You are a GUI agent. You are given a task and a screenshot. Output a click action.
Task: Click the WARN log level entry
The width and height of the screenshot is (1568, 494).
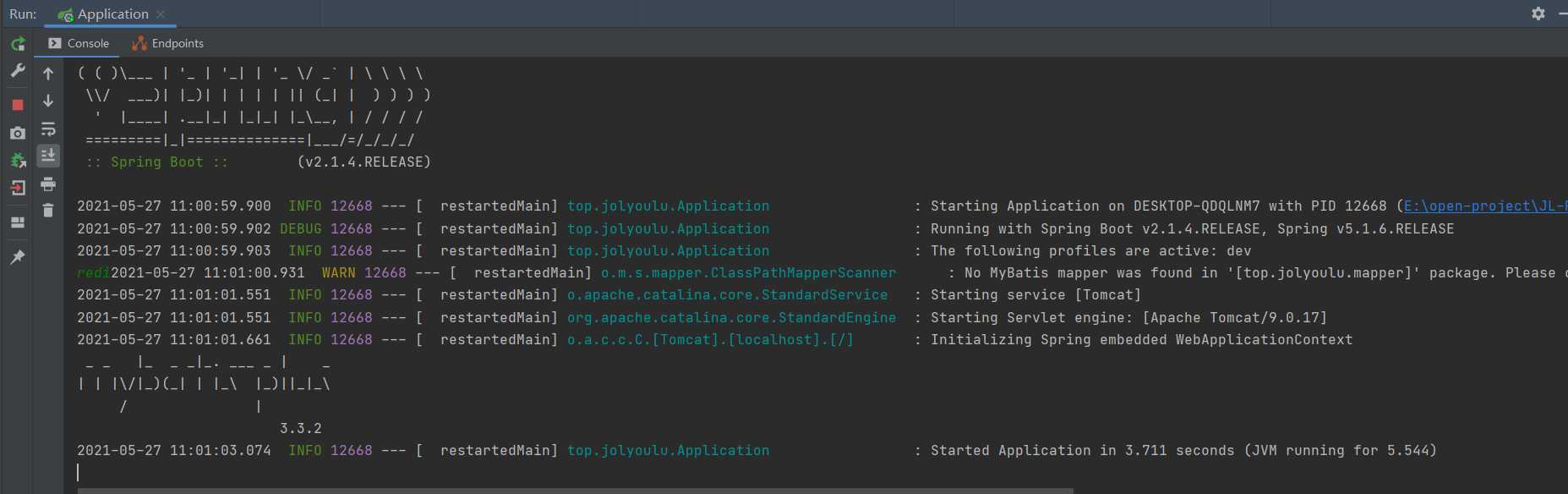tap(339, 273)
